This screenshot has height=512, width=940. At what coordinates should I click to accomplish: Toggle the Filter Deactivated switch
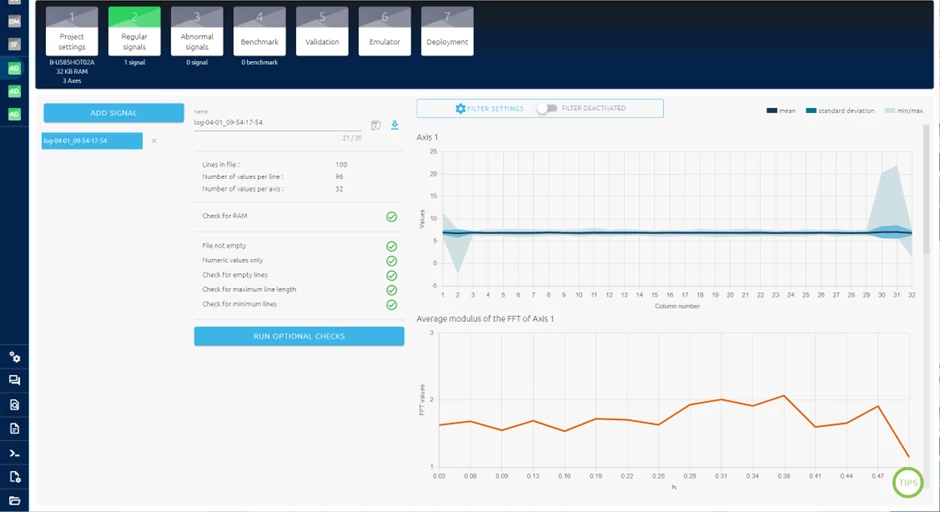(x=547, y=109)
